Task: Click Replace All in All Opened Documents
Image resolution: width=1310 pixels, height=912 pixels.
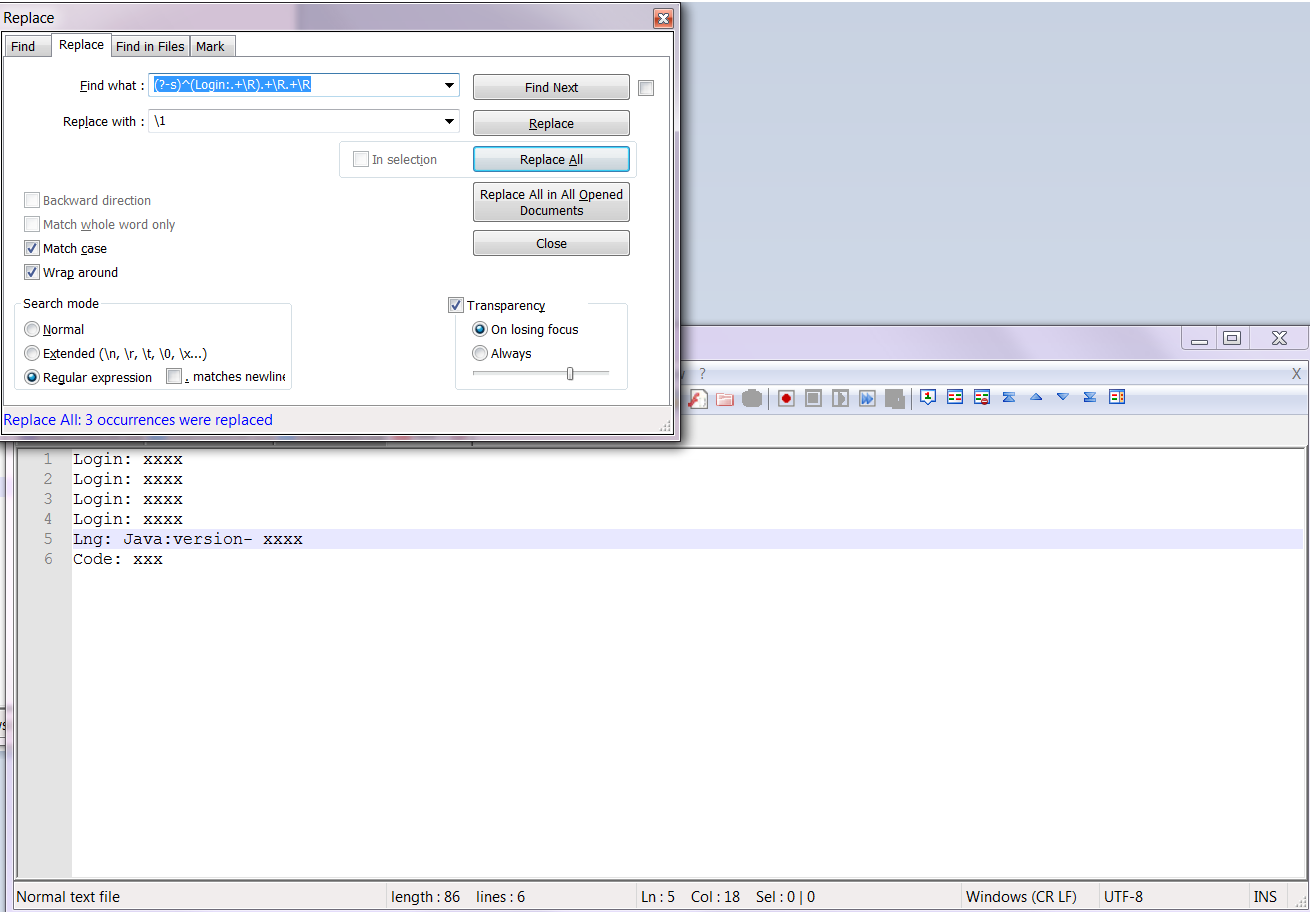Action: coord(551,202)
